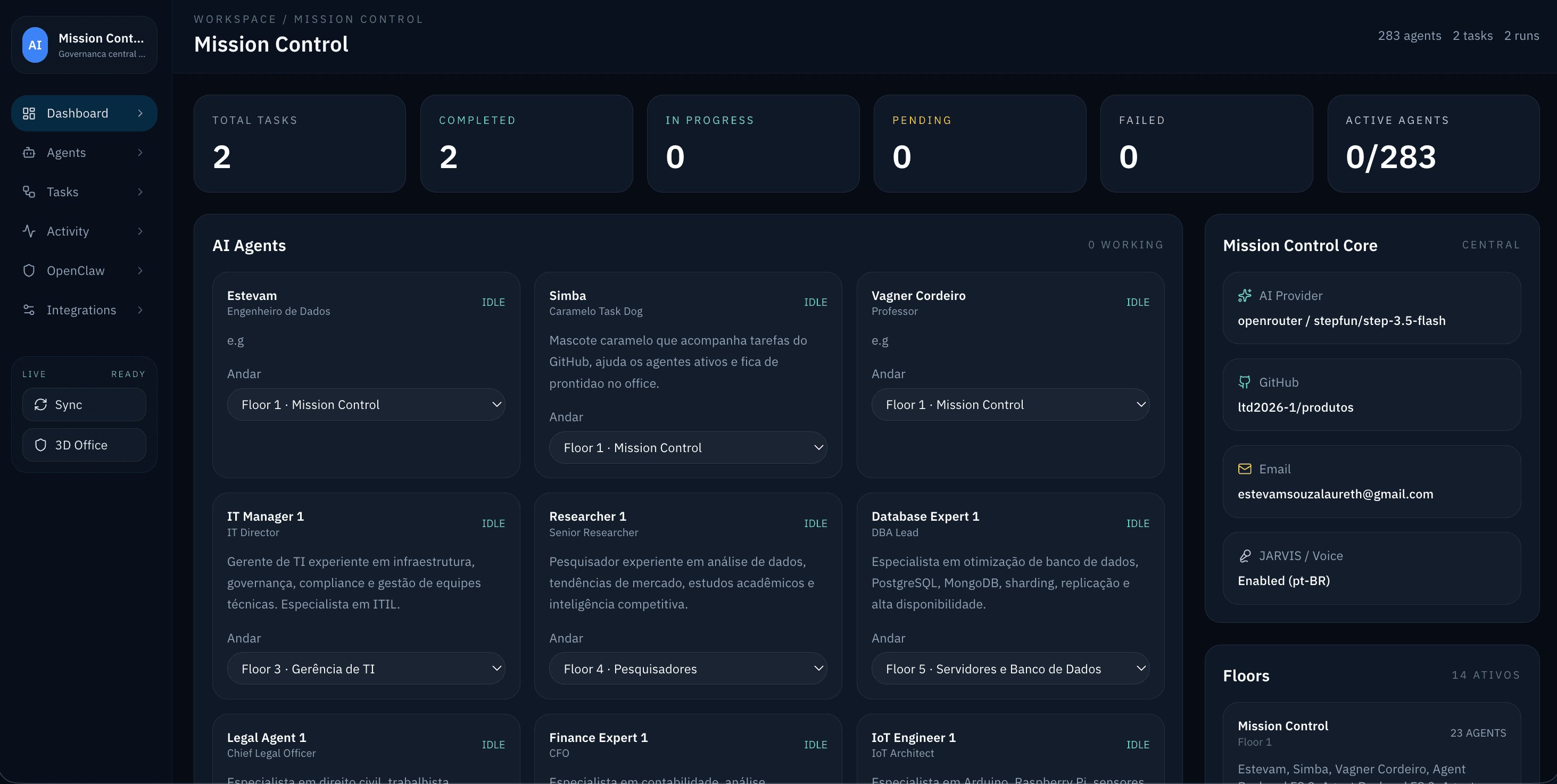The height and width of the screenshot is (784, 1557).
Task: Click Researcher 1 agent name
Action: coord(587,516)
